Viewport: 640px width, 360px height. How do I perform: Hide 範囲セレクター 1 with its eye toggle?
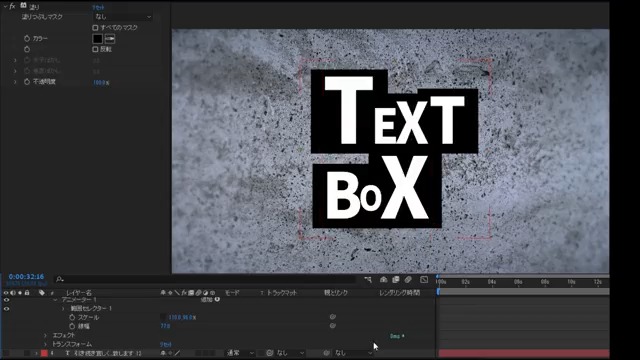pyautogui.click(x=6, y=309)
